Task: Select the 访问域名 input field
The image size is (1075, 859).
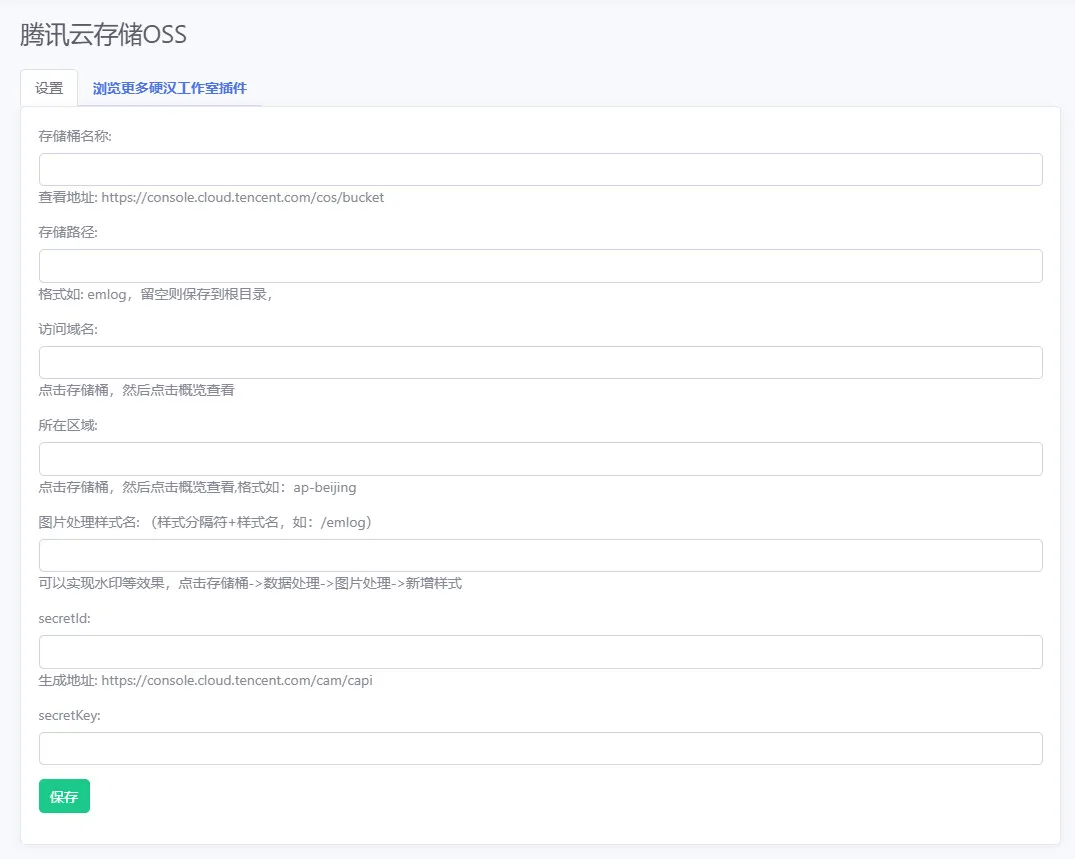Action: point(540,363)
